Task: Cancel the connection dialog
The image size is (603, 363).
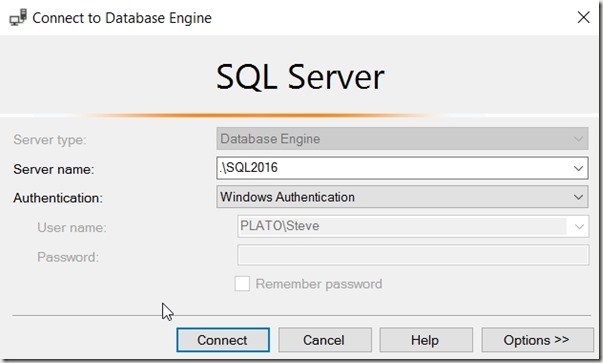Action: click(x=325, y=340)
